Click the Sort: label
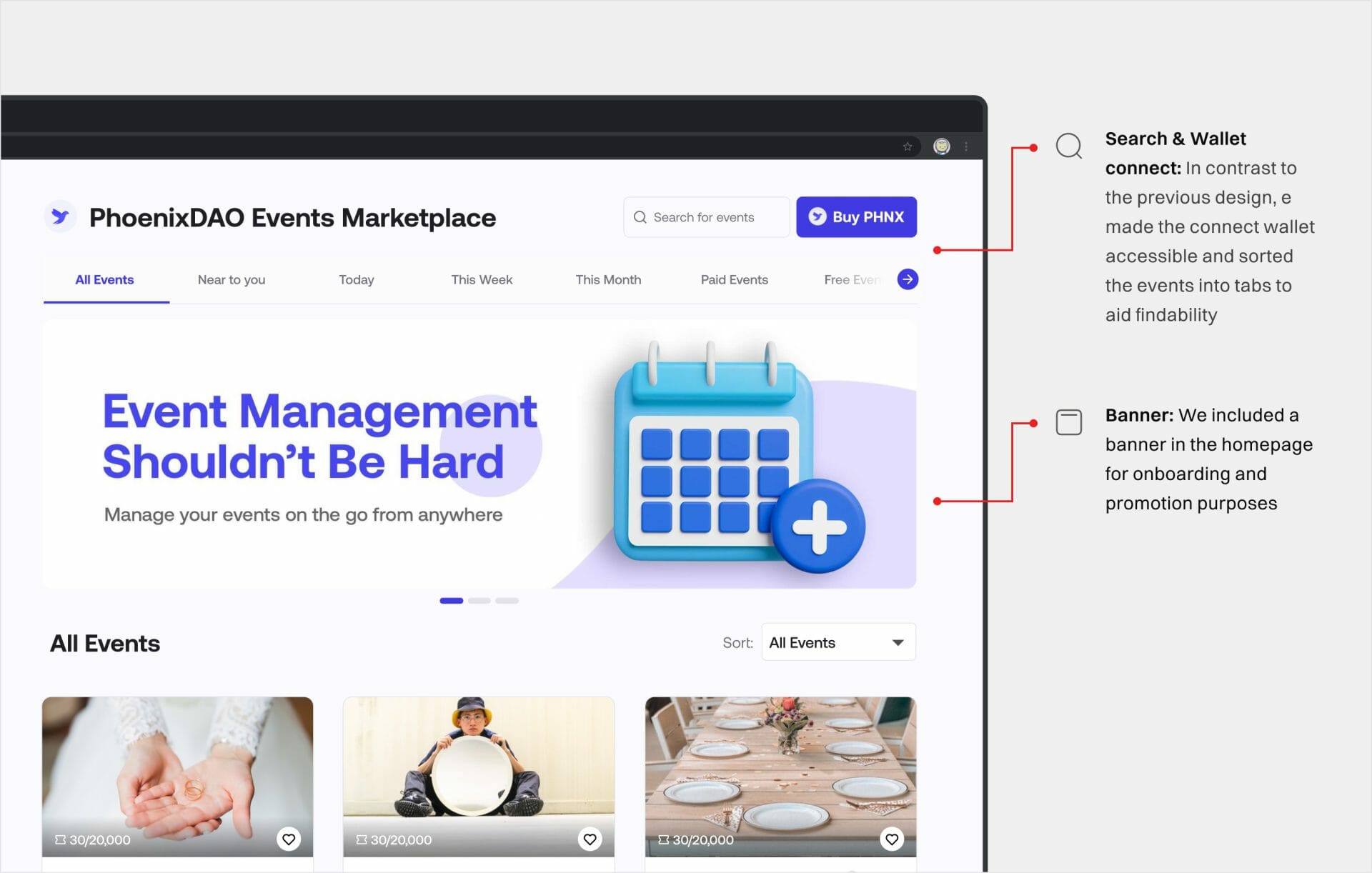This screenshot has height=873, width=1372. click(738, 643)
